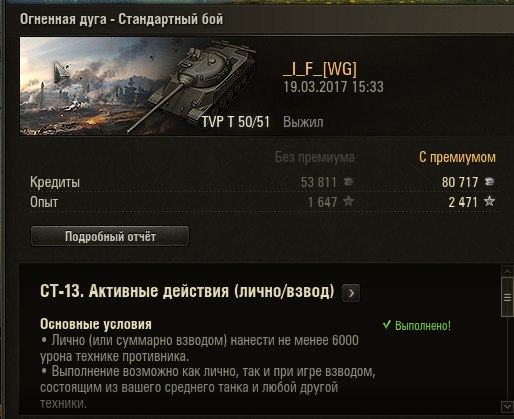Screen dimensions: 514x419
Task: Click the premium experience star icon
Action: coord(489,201)
